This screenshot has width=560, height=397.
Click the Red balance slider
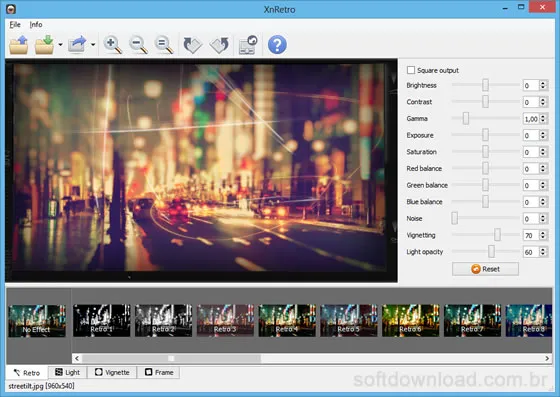pos(485,168)
